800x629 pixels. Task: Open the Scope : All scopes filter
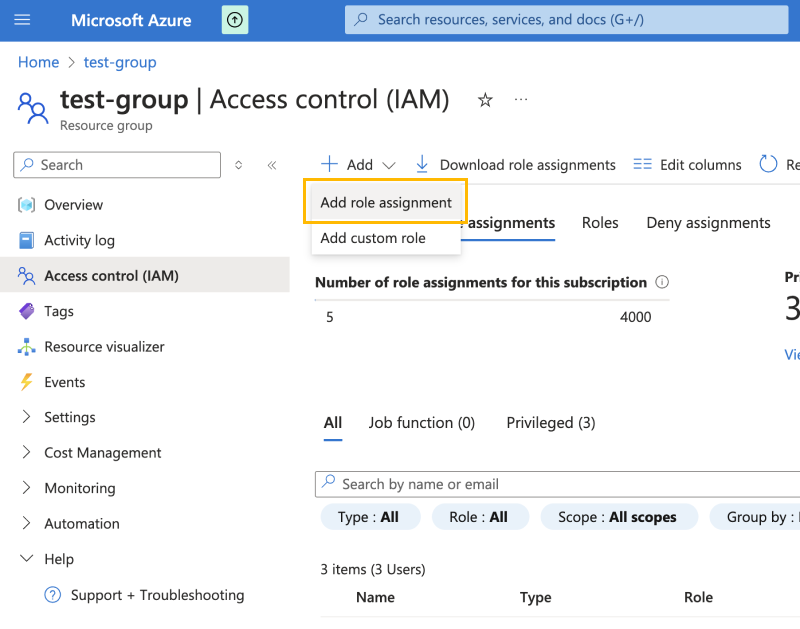(619, 517)
